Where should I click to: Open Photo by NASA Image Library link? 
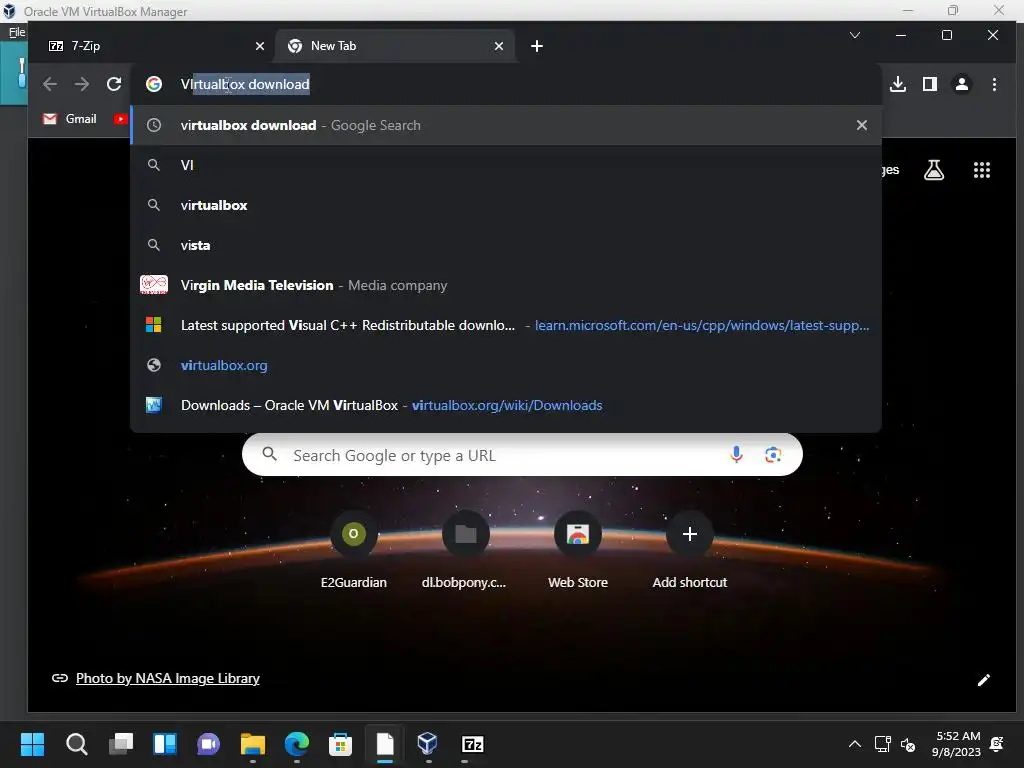167,679
